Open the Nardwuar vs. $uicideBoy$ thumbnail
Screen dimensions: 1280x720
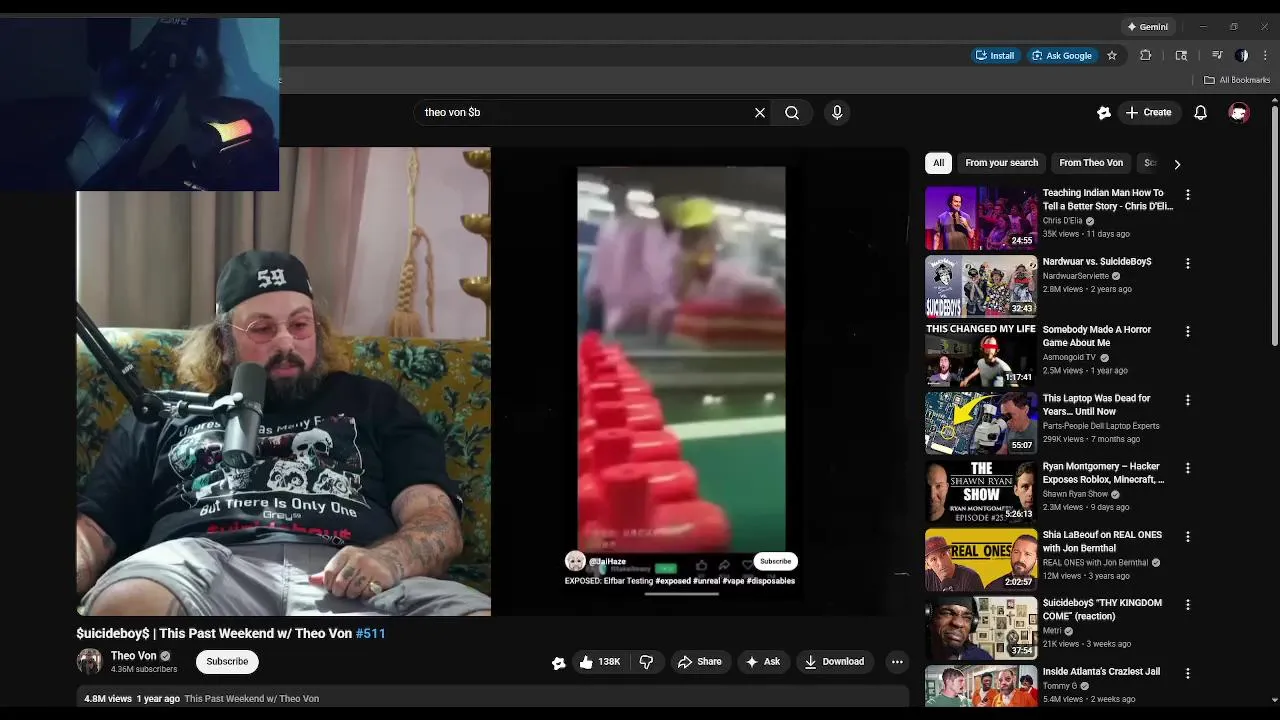981,286
